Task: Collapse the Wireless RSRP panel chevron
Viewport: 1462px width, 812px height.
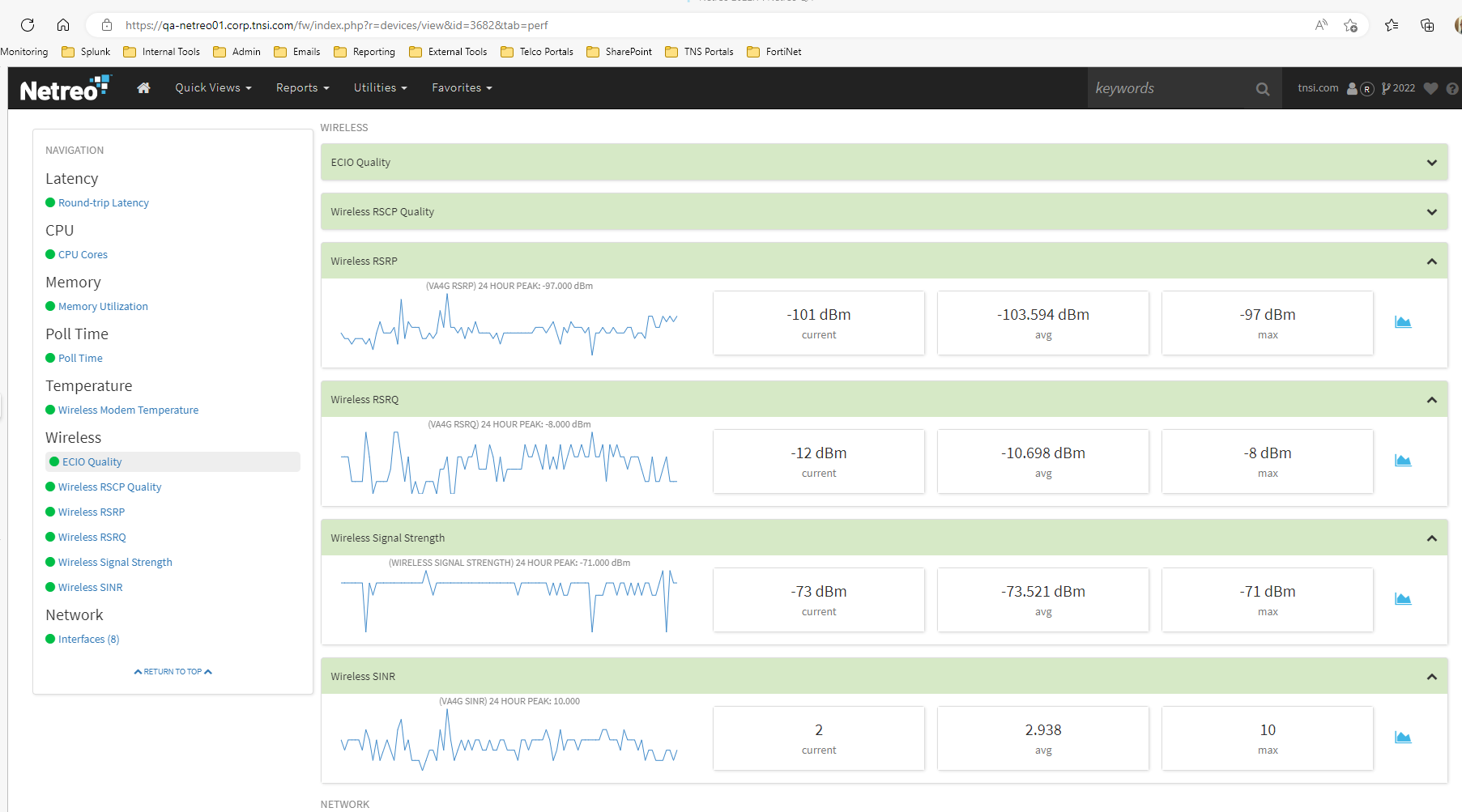Action: click(1431, 261)
